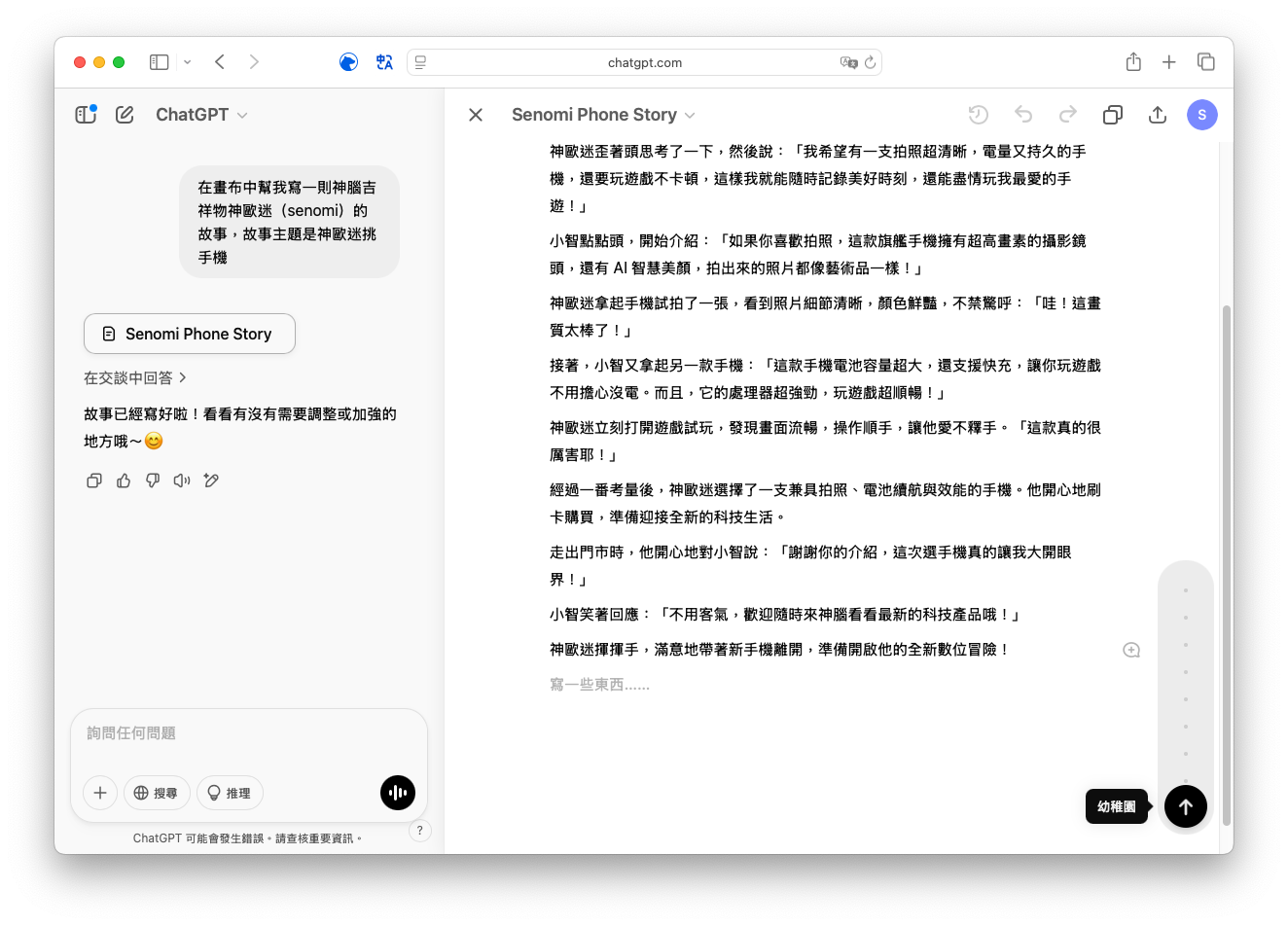Give thumbs down to the response

point(153,481)
